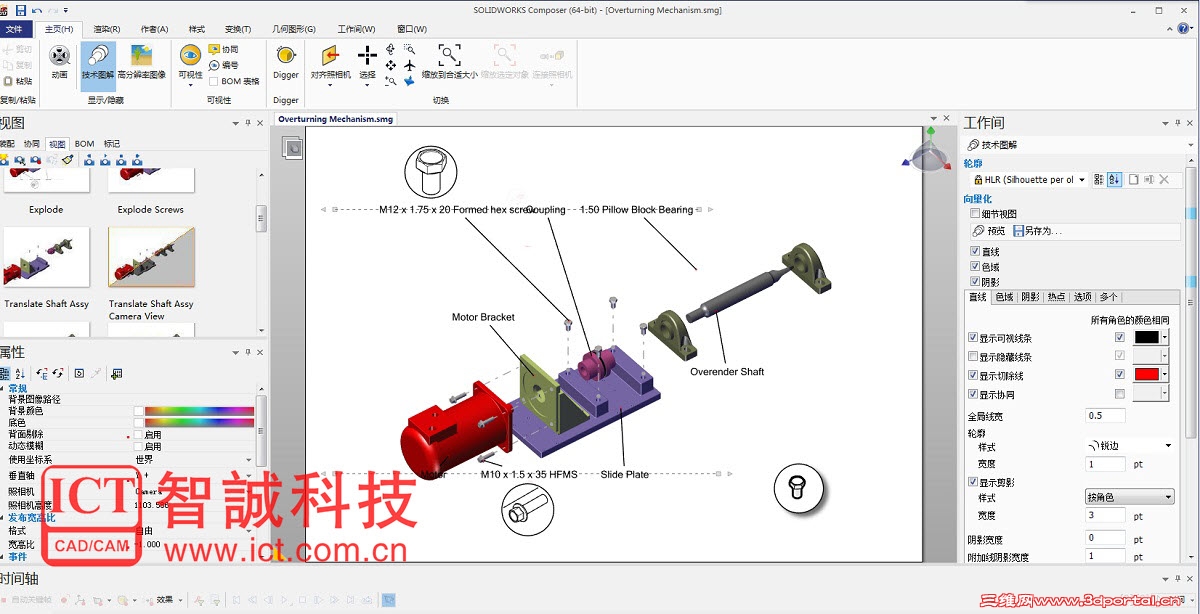Click red cut-lines color swatch
This screenshot has width=1200, height=614.
[x=1146, y=375]
